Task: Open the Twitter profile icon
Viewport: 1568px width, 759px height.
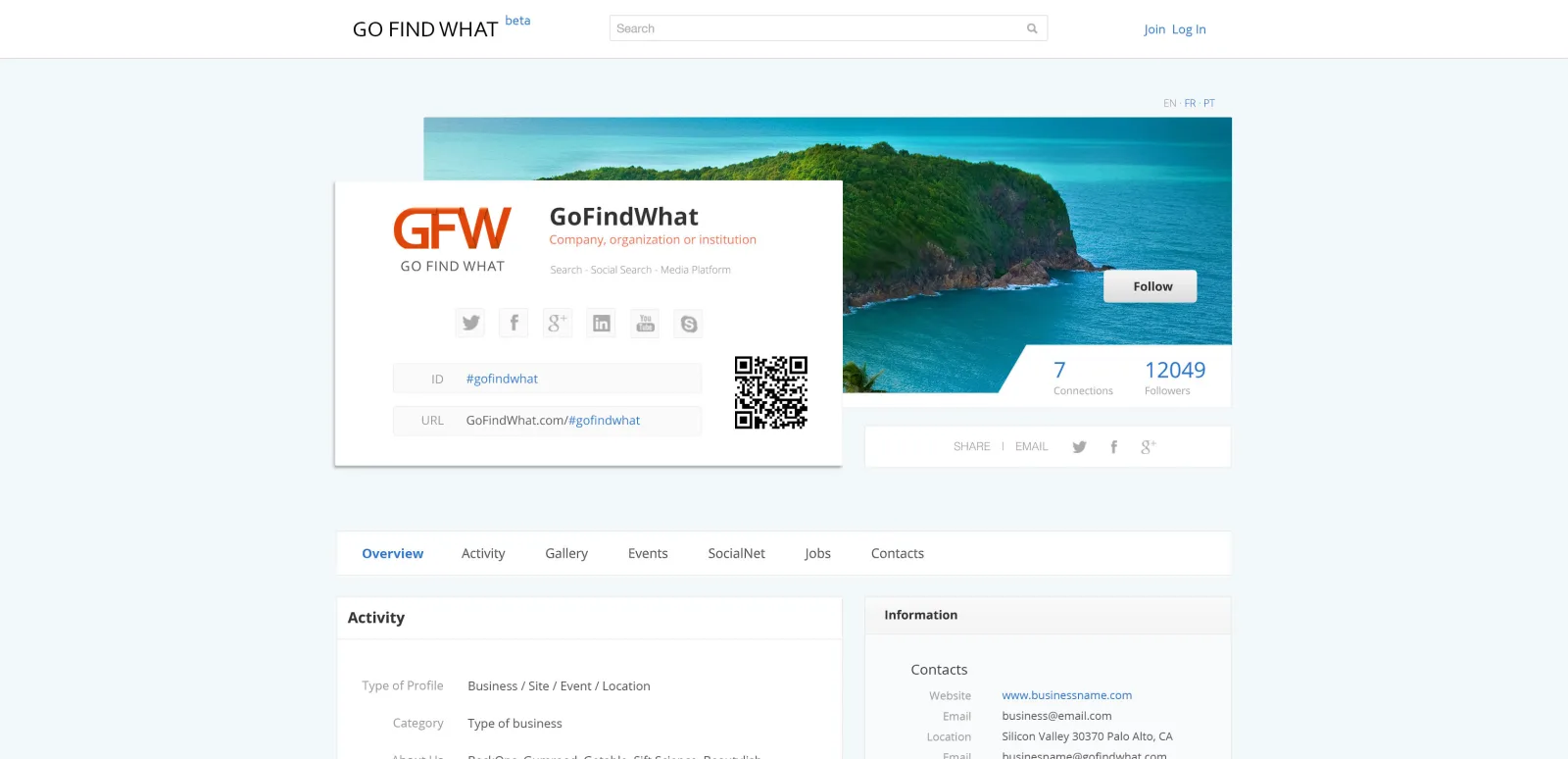Action: [x=470, y=323]
